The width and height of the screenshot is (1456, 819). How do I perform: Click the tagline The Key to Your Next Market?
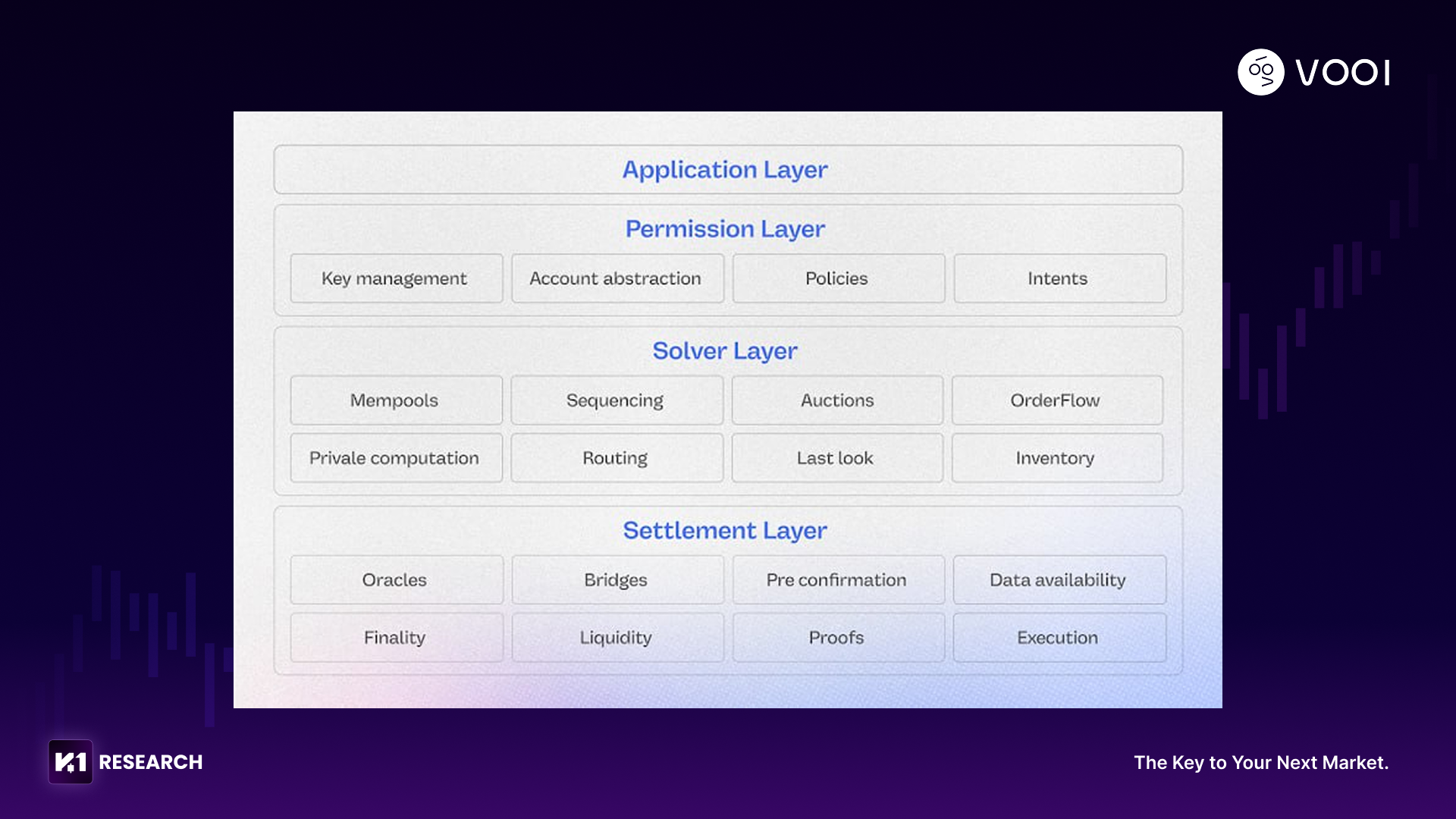pos(1260,762)
